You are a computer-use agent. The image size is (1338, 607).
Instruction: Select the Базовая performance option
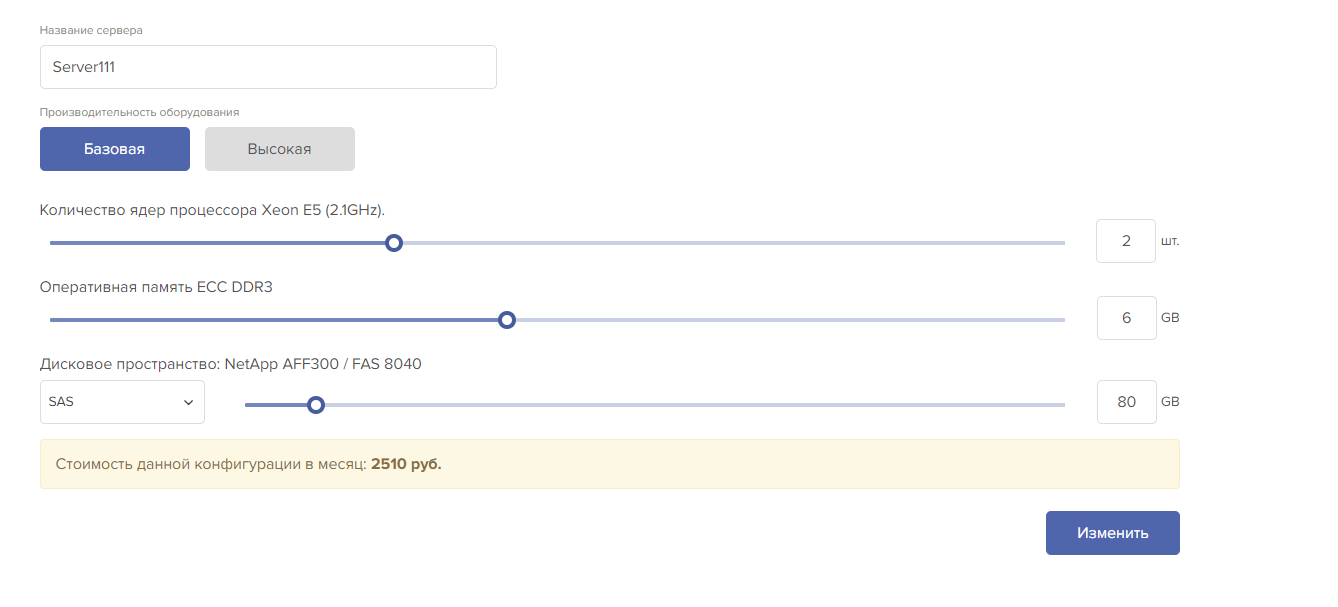pyautogui.click(x=115, y=149)
